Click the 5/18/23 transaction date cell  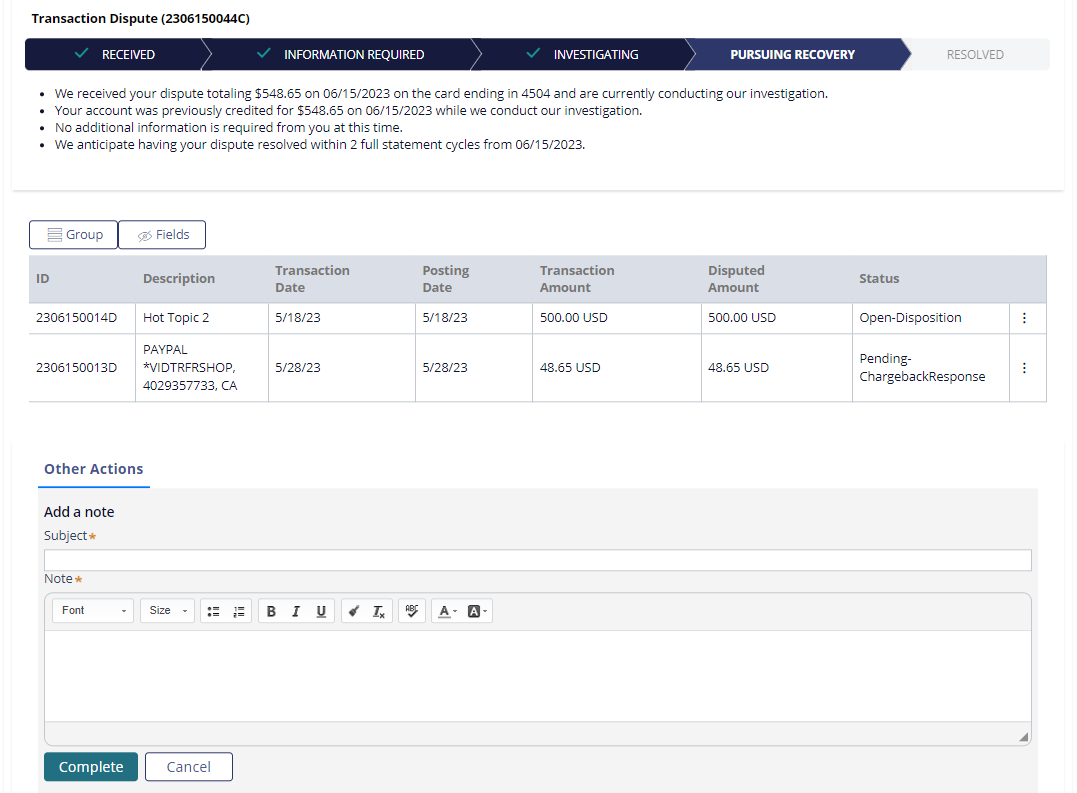[341, 318]
